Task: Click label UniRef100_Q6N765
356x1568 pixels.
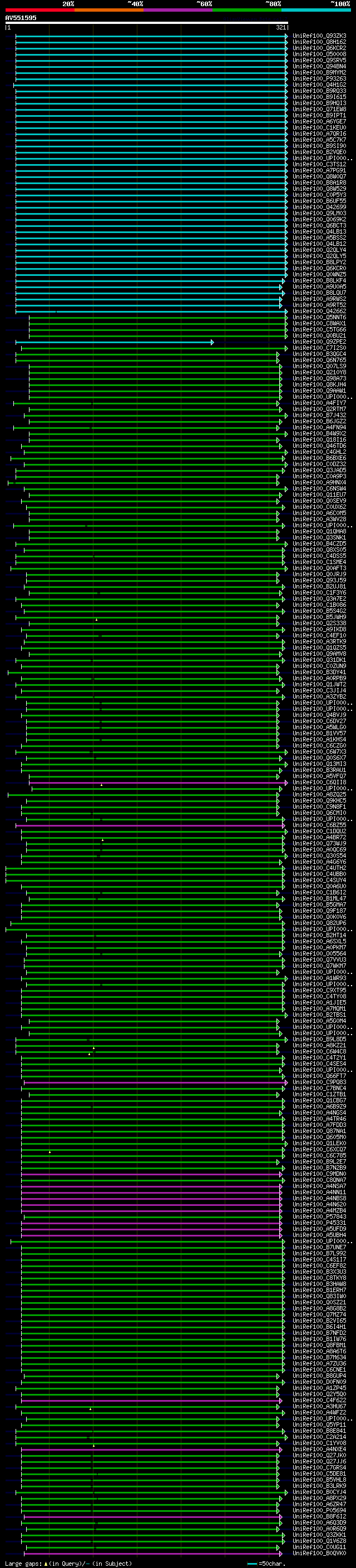Action: coord(319,360)
